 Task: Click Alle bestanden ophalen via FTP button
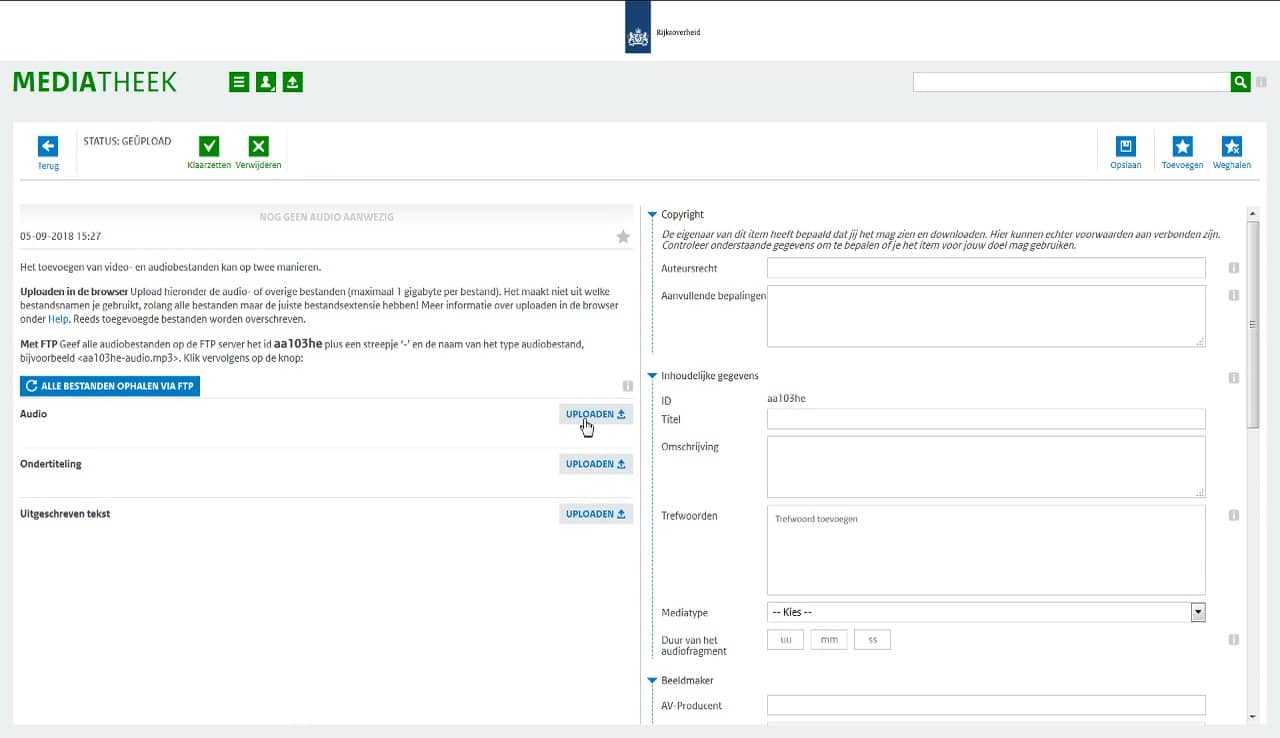110,386
